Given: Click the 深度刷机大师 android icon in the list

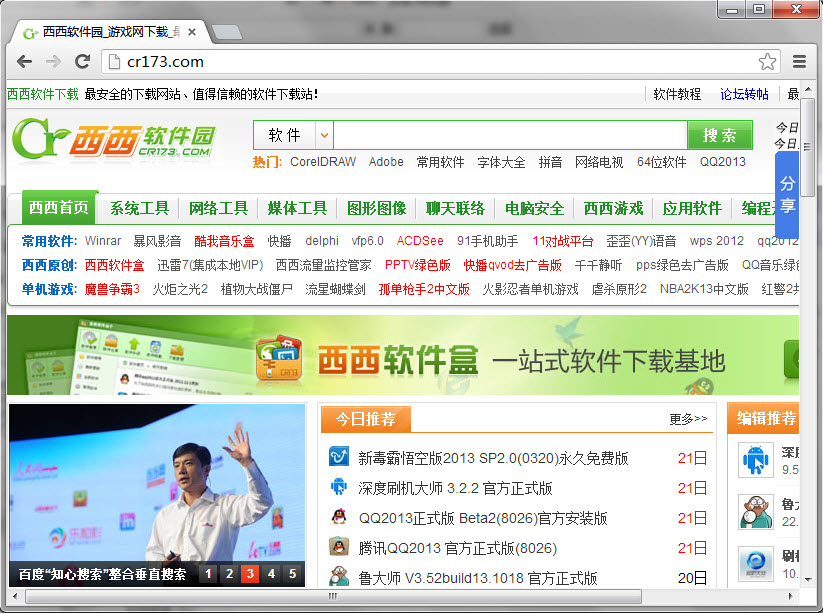Looking at the screenshot, I should [339, 487].
